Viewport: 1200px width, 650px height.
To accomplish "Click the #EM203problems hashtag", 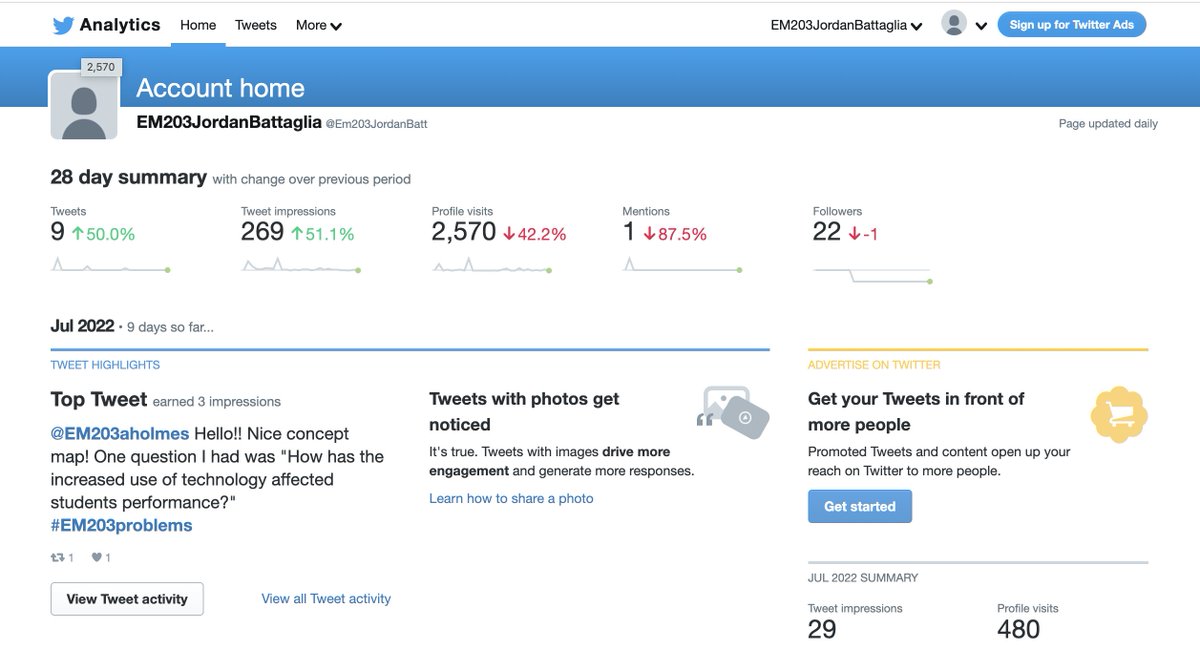I will pos(121,525).
